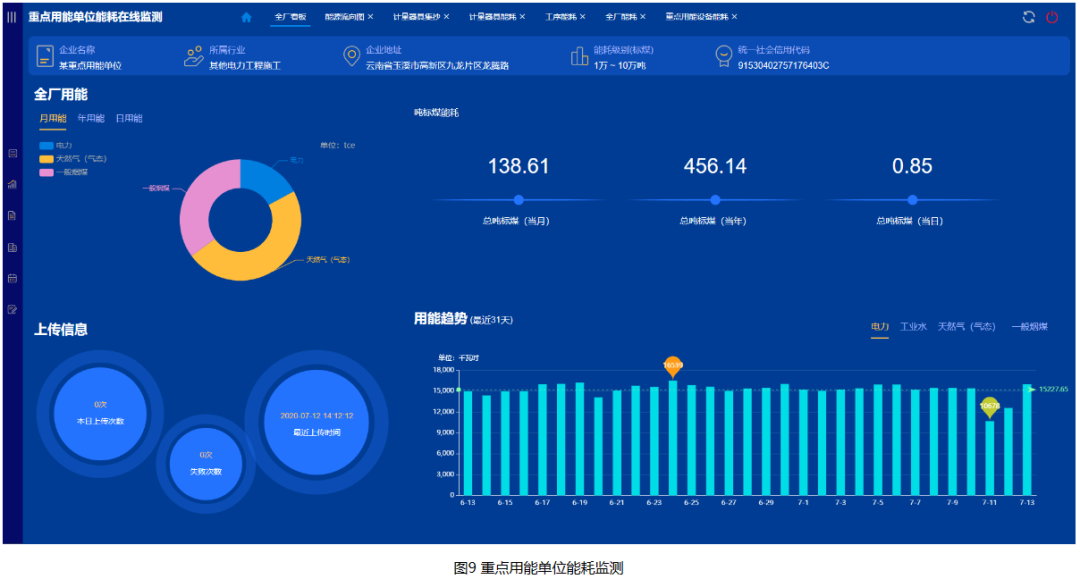The image size is (1080, 579).
Task: Click the bar for 7-13
Action: (x=1027, y=440)
